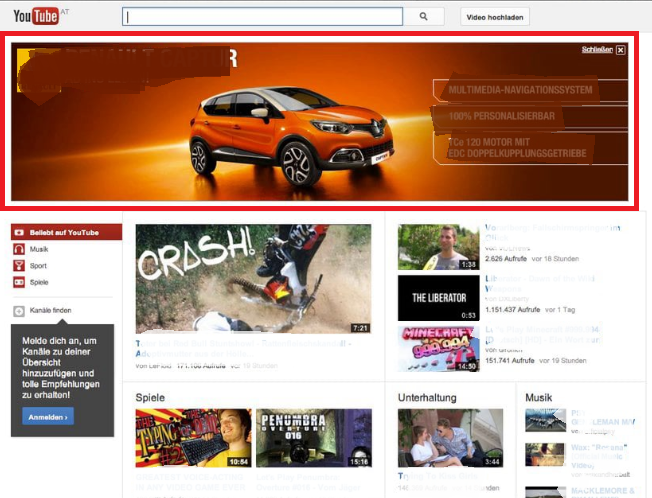This screenshot has height=498, width=652.
Task: Open the man interview thumbnail 1:38
Action: (438, 247)
